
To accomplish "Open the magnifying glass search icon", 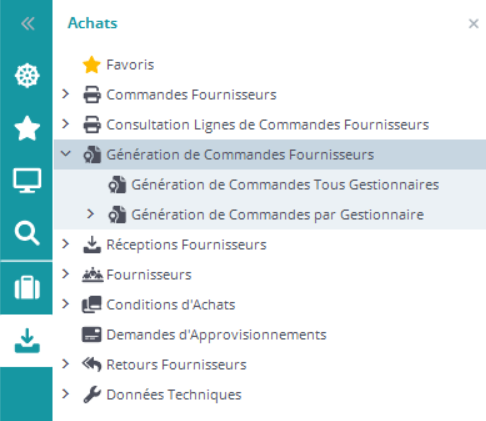I will tap(27, 233).
